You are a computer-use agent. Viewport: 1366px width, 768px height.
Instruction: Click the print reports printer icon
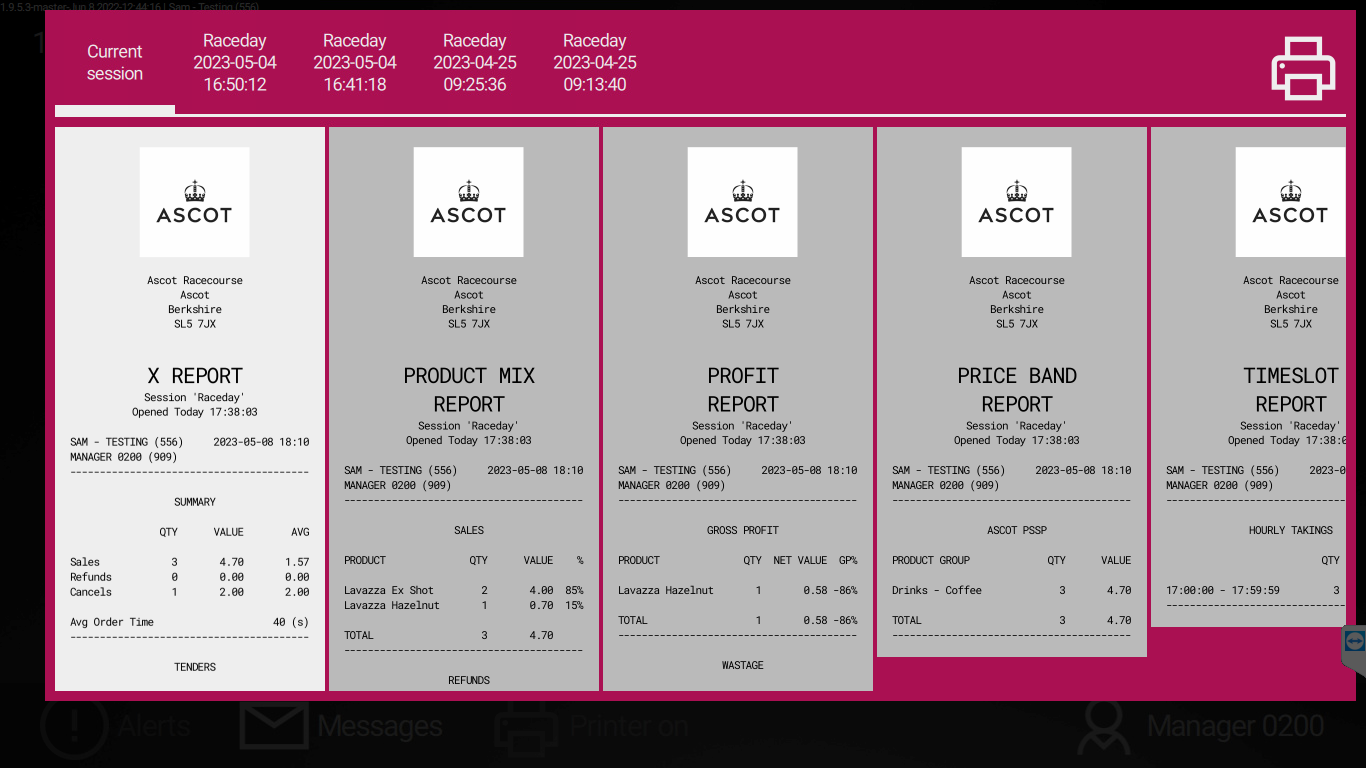[x=1303, y=68]
